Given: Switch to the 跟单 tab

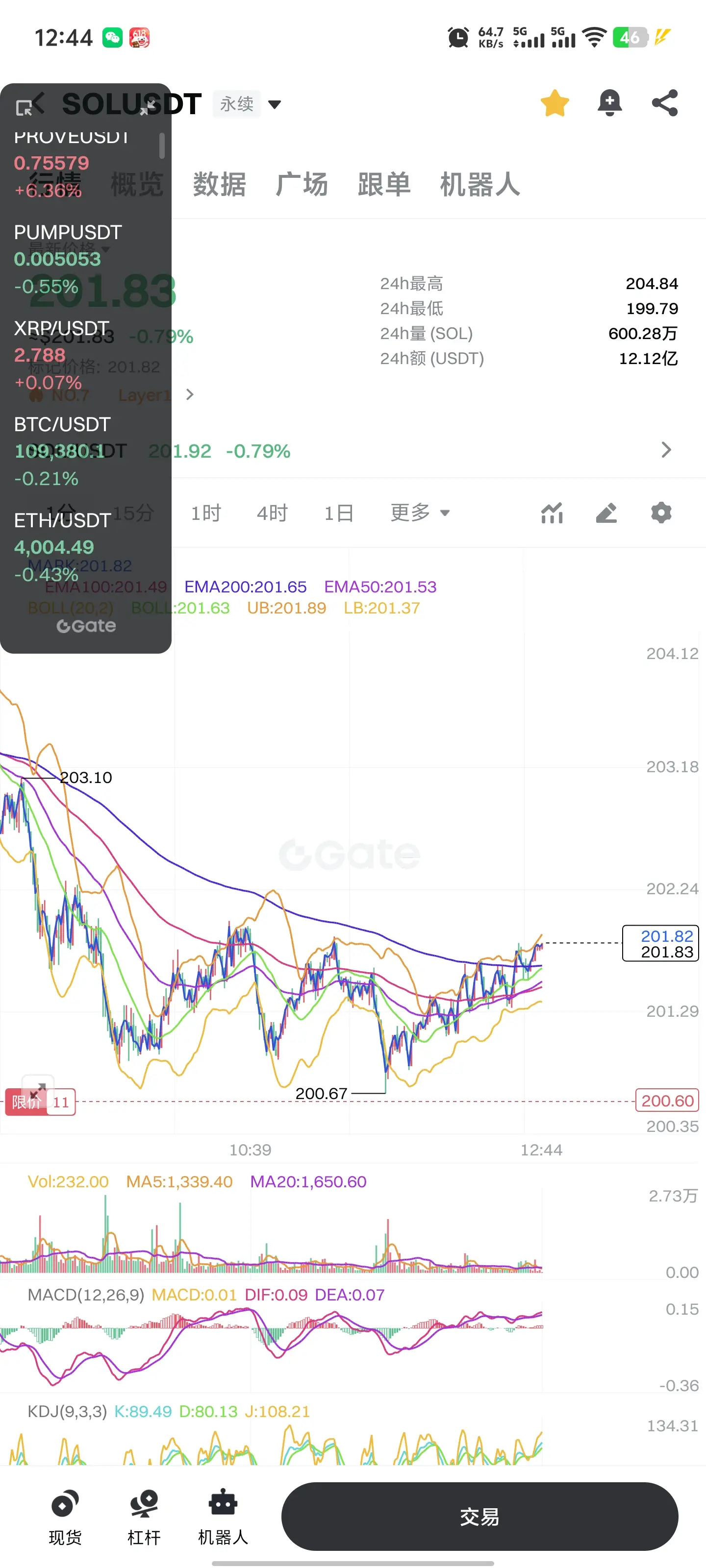Looking at the screenshot, I should tap(384, 184).
